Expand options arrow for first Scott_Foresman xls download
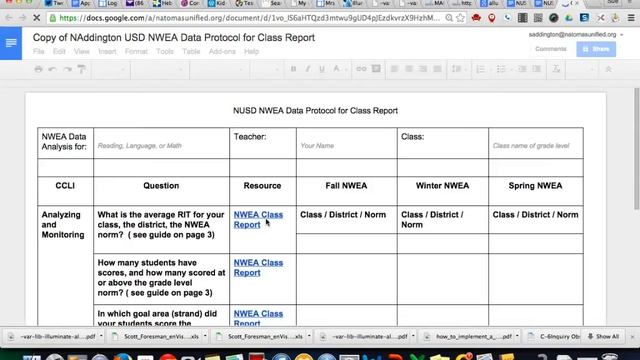This screenshot has height=360, width=640. point(205,336)
